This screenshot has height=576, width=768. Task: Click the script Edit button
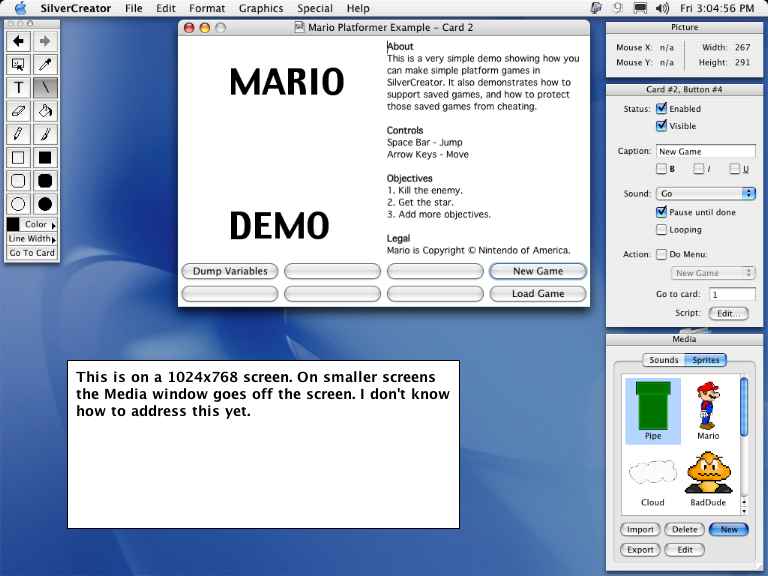(x=728, y=313)
